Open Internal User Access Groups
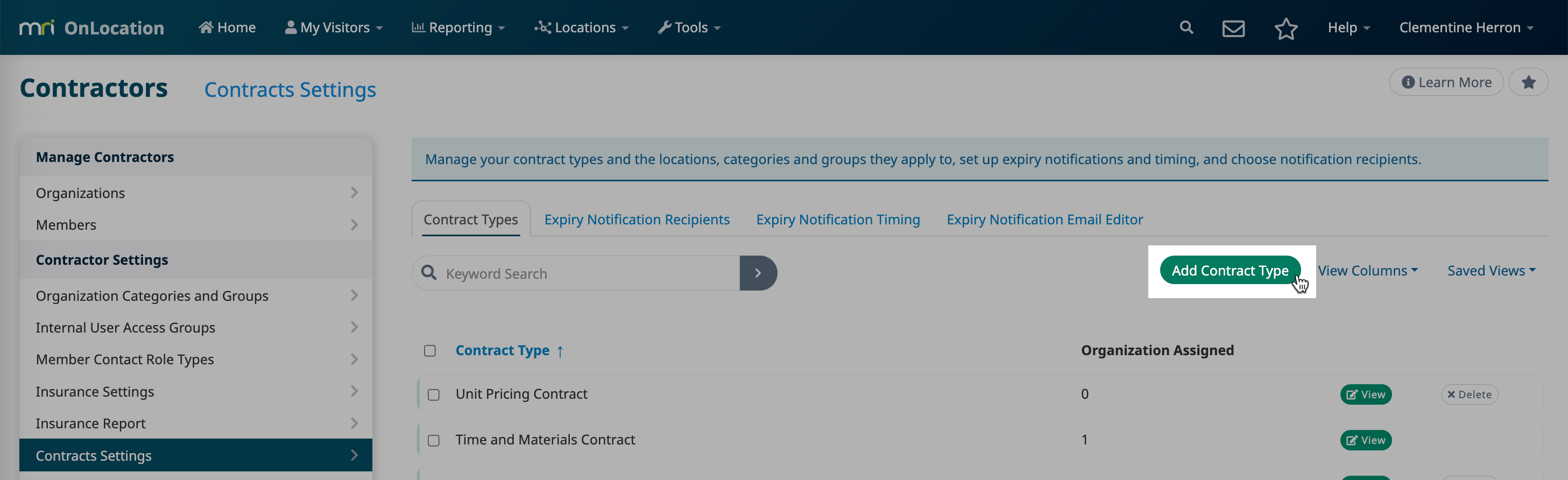The image size is (1568, 480). [196, 327]
